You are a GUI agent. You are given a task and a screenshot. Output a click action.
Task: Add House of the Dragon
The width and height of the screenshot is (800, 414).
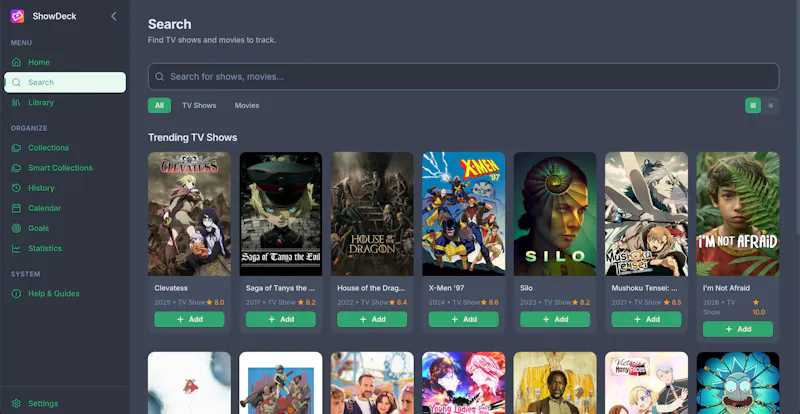coord(372,320)
